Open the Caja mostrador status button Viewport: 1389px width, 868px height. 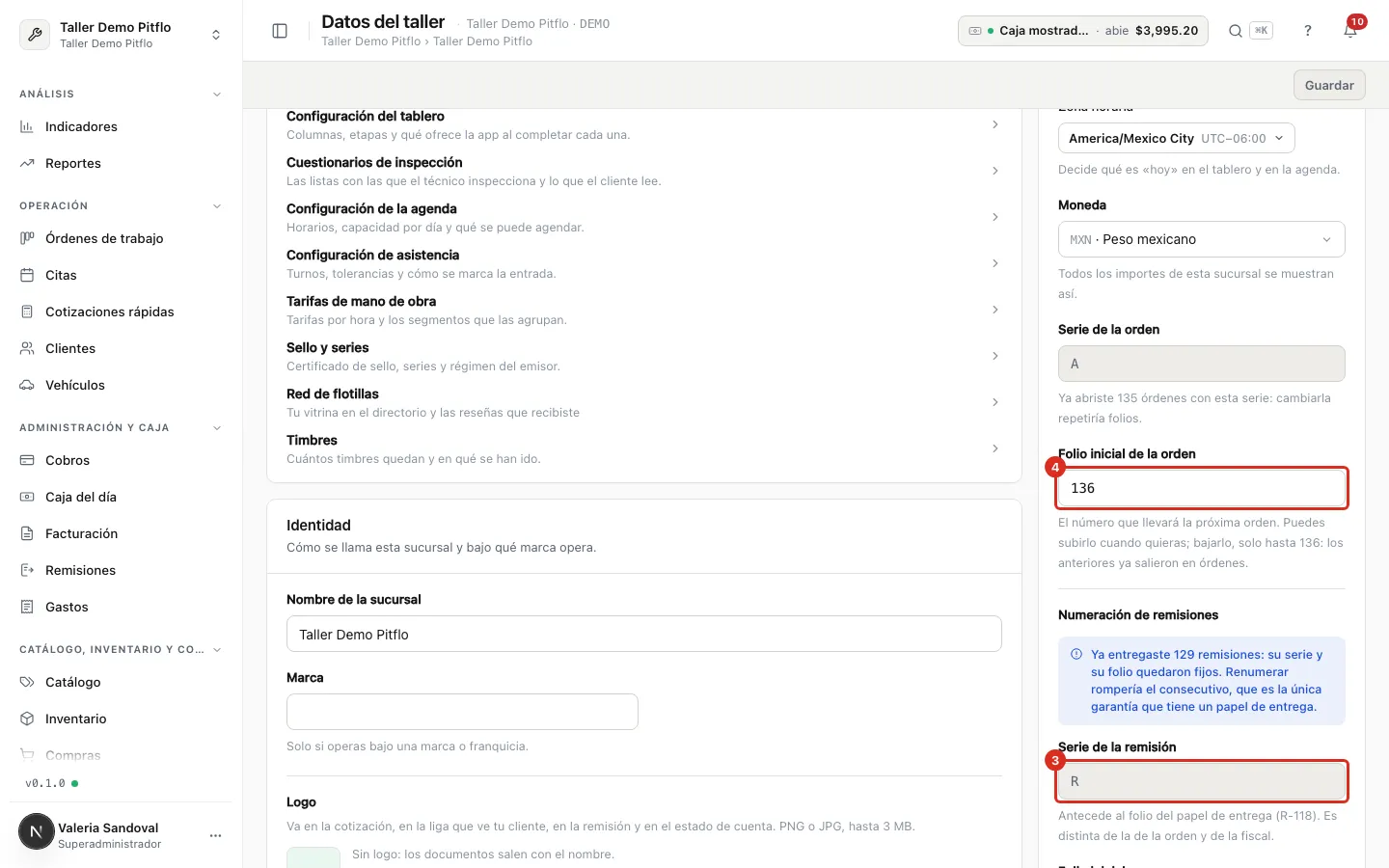tap(1083, 31)
